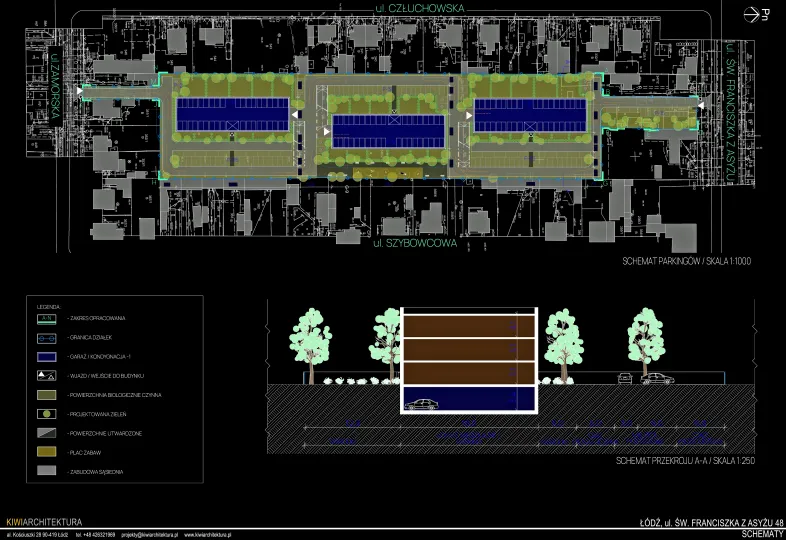786x540 pixels.
Task: Click the Projektowana Zieleń legend icon
Action: [x=48, y=413]
